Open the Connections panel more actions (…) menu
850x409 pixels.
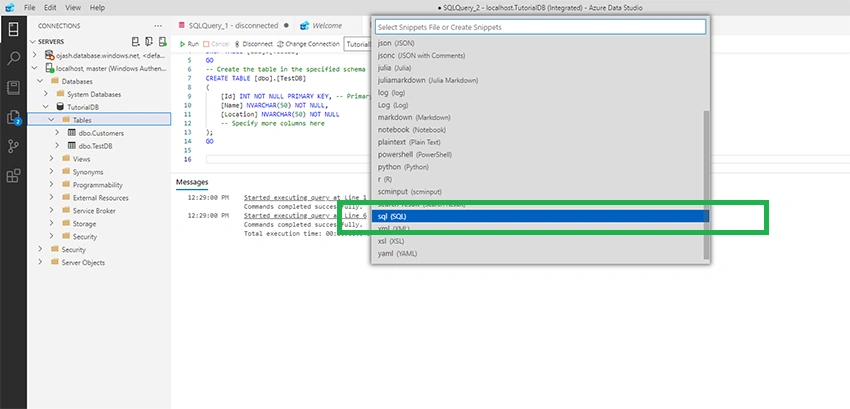(x=158, y=26)
